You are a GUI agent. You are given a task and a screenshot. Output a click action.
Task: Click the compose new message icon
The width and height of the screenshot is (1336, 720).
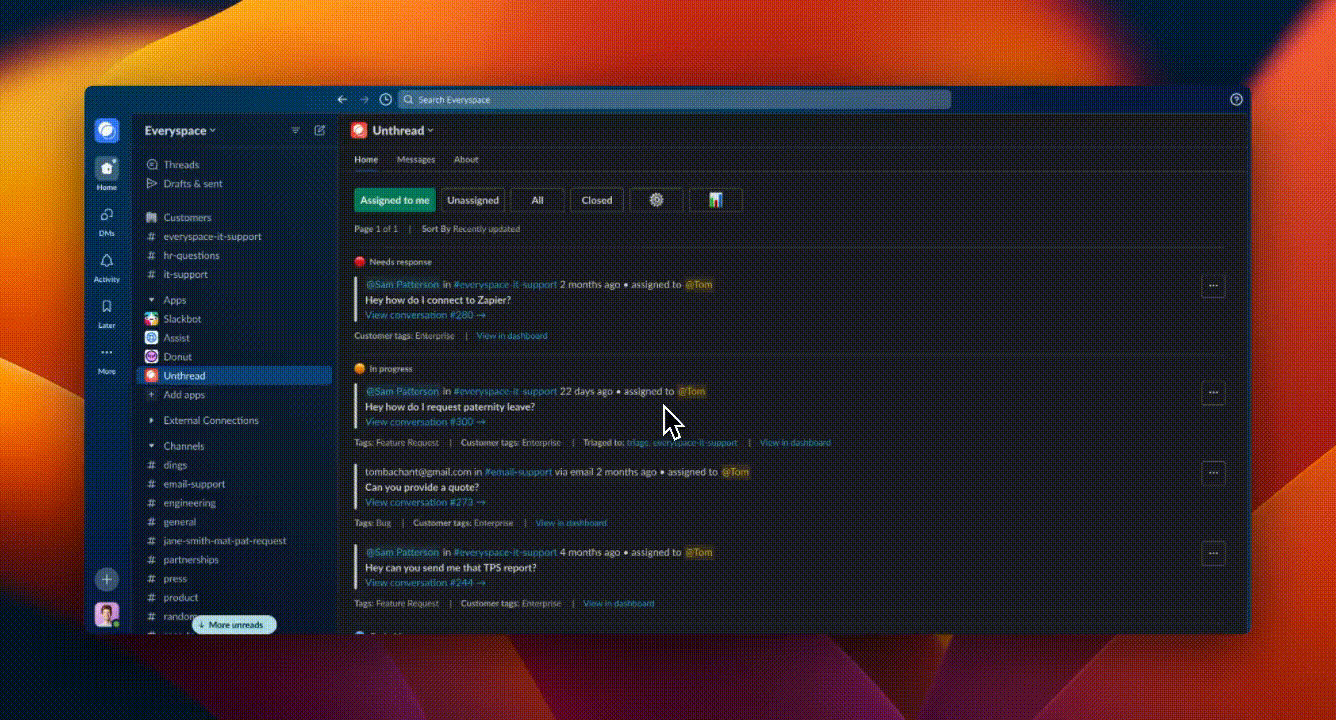[x=320, y=130]
